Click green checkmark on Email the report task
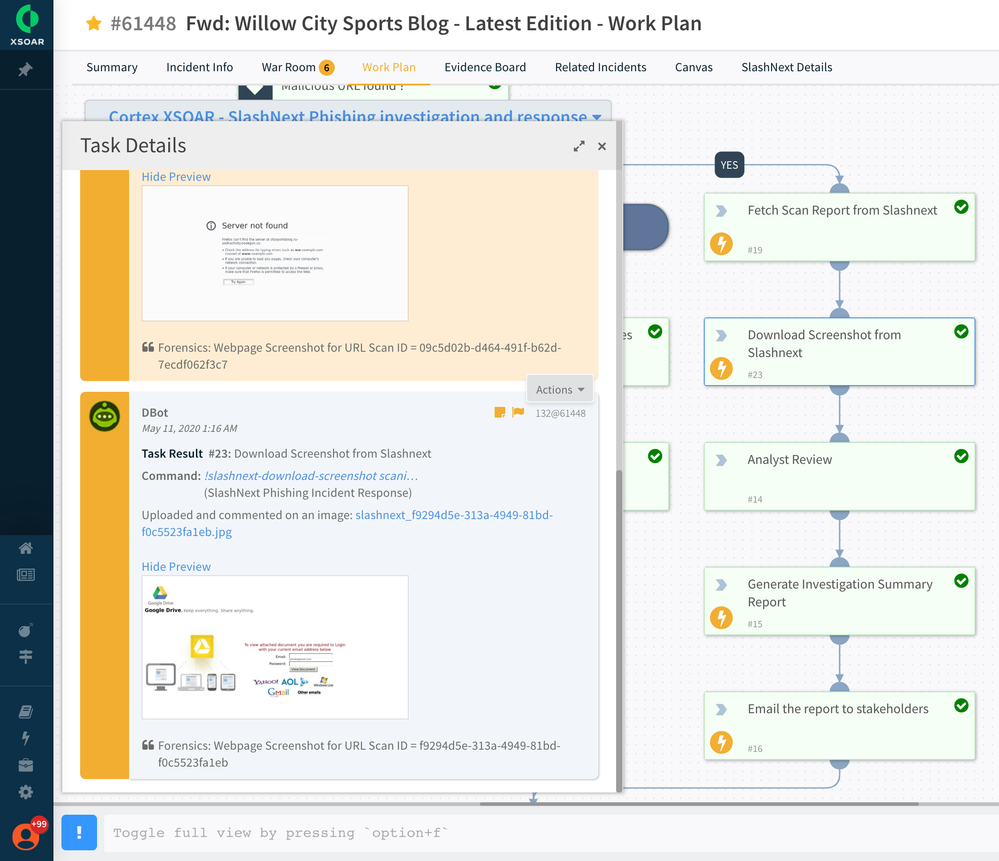 pos(961,705)
